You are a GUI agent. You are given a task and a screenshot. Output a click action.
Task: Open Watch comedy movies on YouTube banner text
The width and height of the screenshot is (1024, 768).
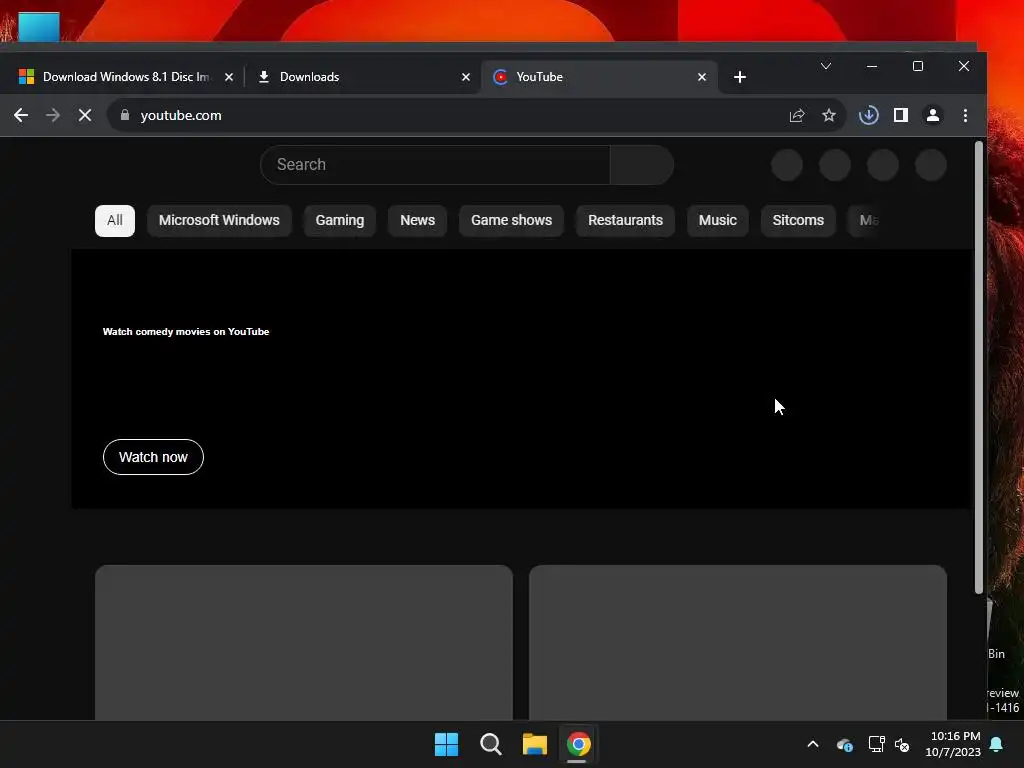[x=186, y=332]
